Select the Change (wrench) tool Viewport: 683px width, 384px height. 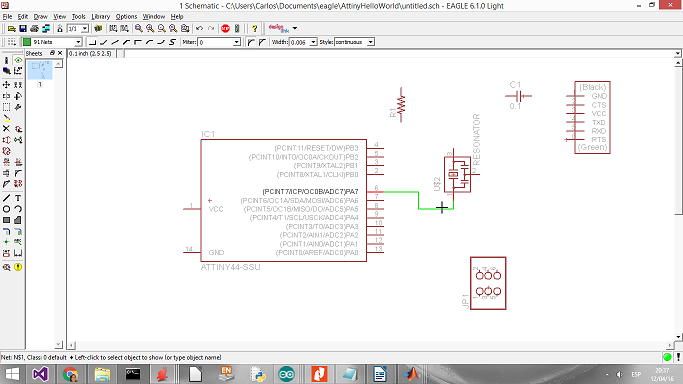click(18, 107)
